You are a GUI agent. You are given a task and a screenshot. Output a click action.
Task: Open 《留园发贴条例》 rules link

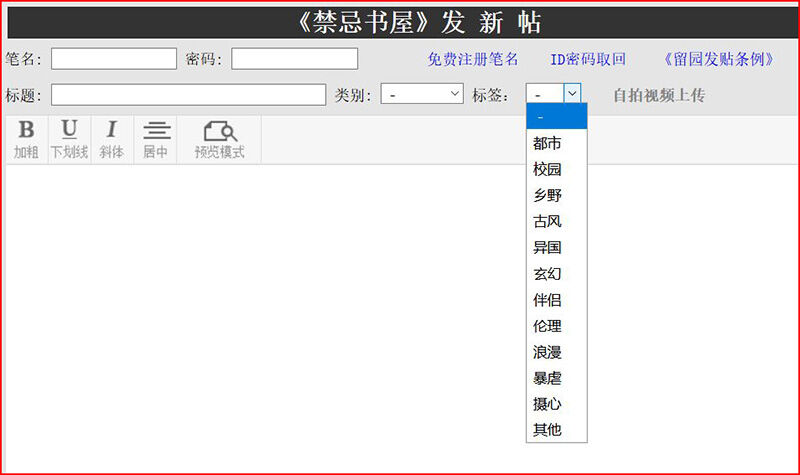pyautogui.click(x=719, y=59)
